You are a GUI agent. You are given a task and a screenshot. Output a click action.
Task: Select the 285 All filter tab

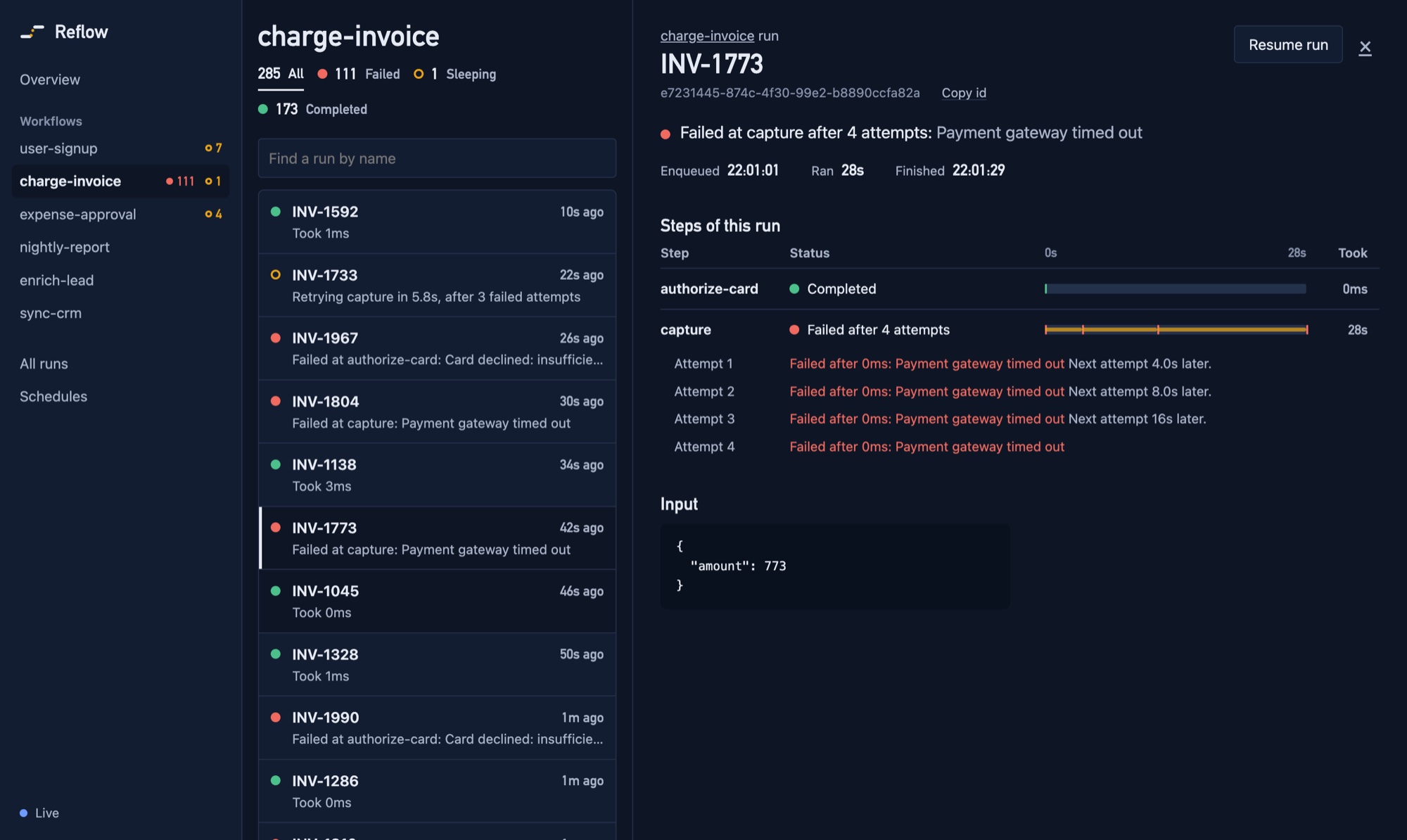pyautogui.click(x=281, y=74)
